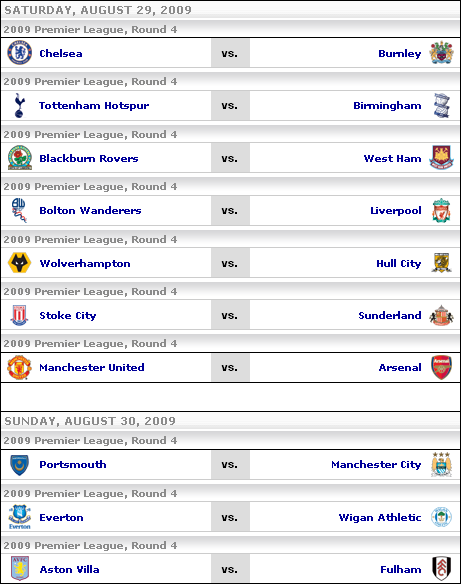
Task: Select the Manchester United crest
Action: tap(19, 367)
